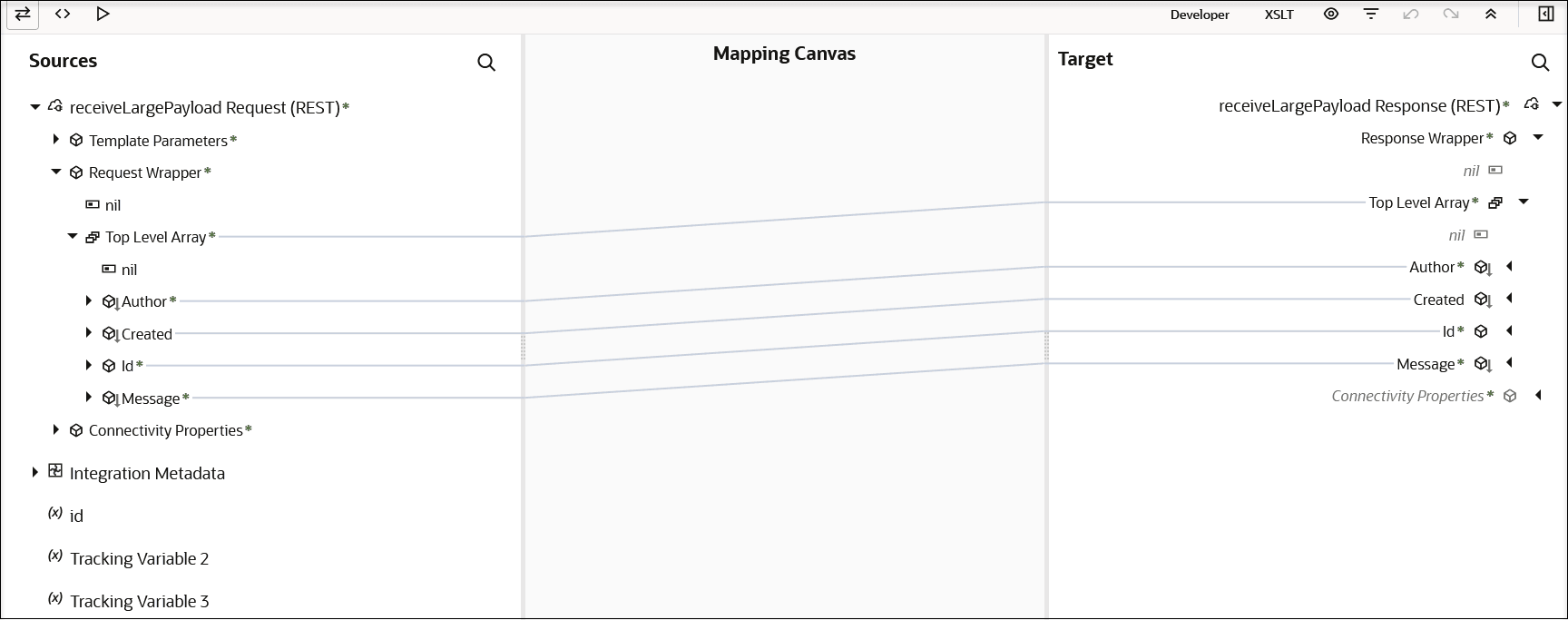Image resolution: width=1568 pixels, height=620 pixels.
Task: Open the Response Wrapper dropdown arrow
Action: [x=1538, y=137]
